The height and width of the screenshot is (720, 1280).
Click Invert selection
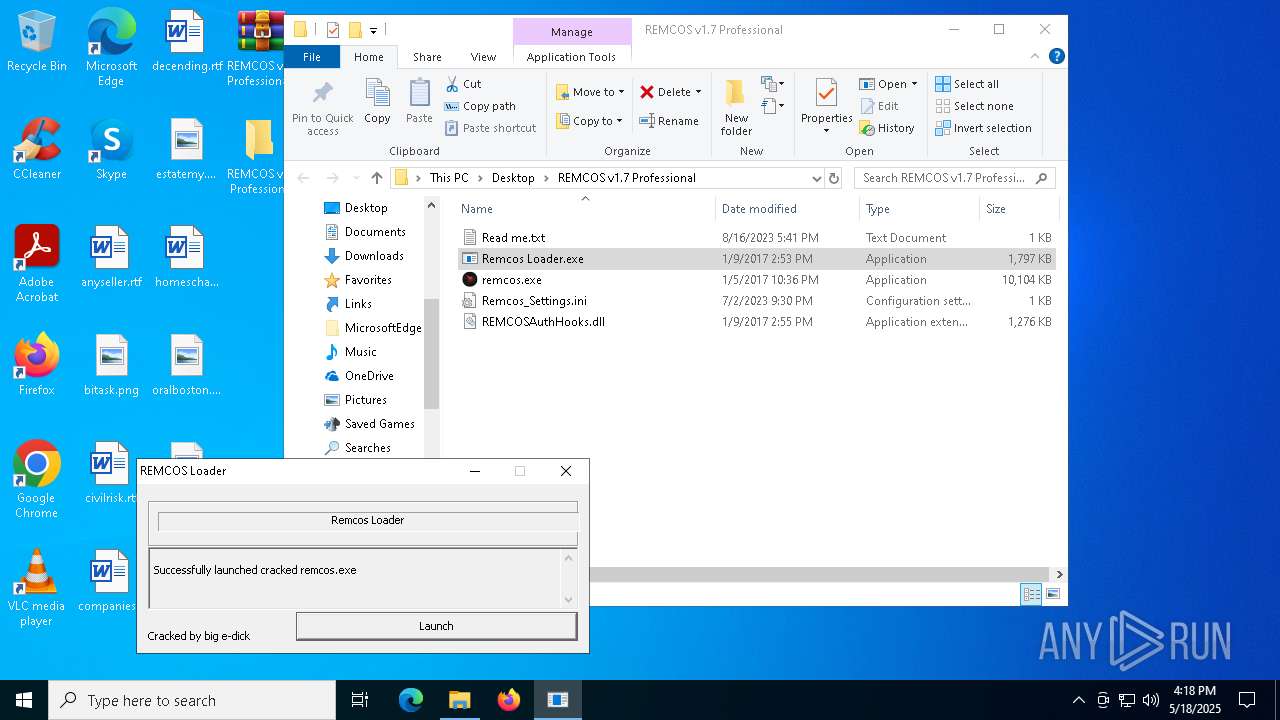[983, 128]
